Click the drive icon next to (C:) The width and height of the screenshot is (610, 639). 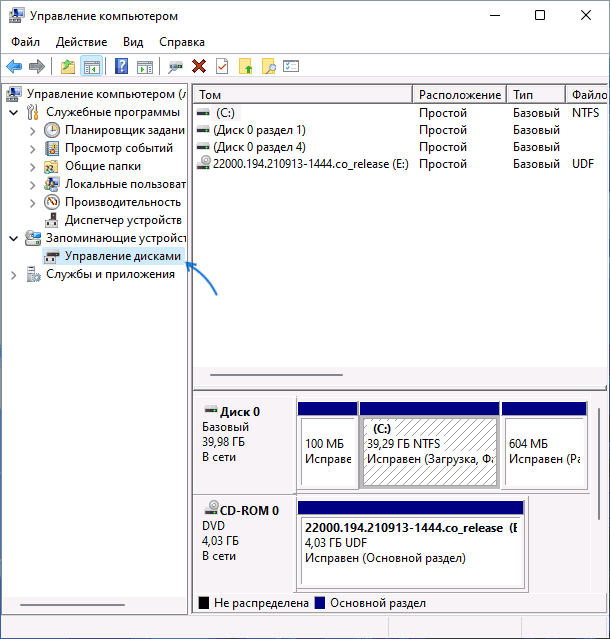point(203,112)
